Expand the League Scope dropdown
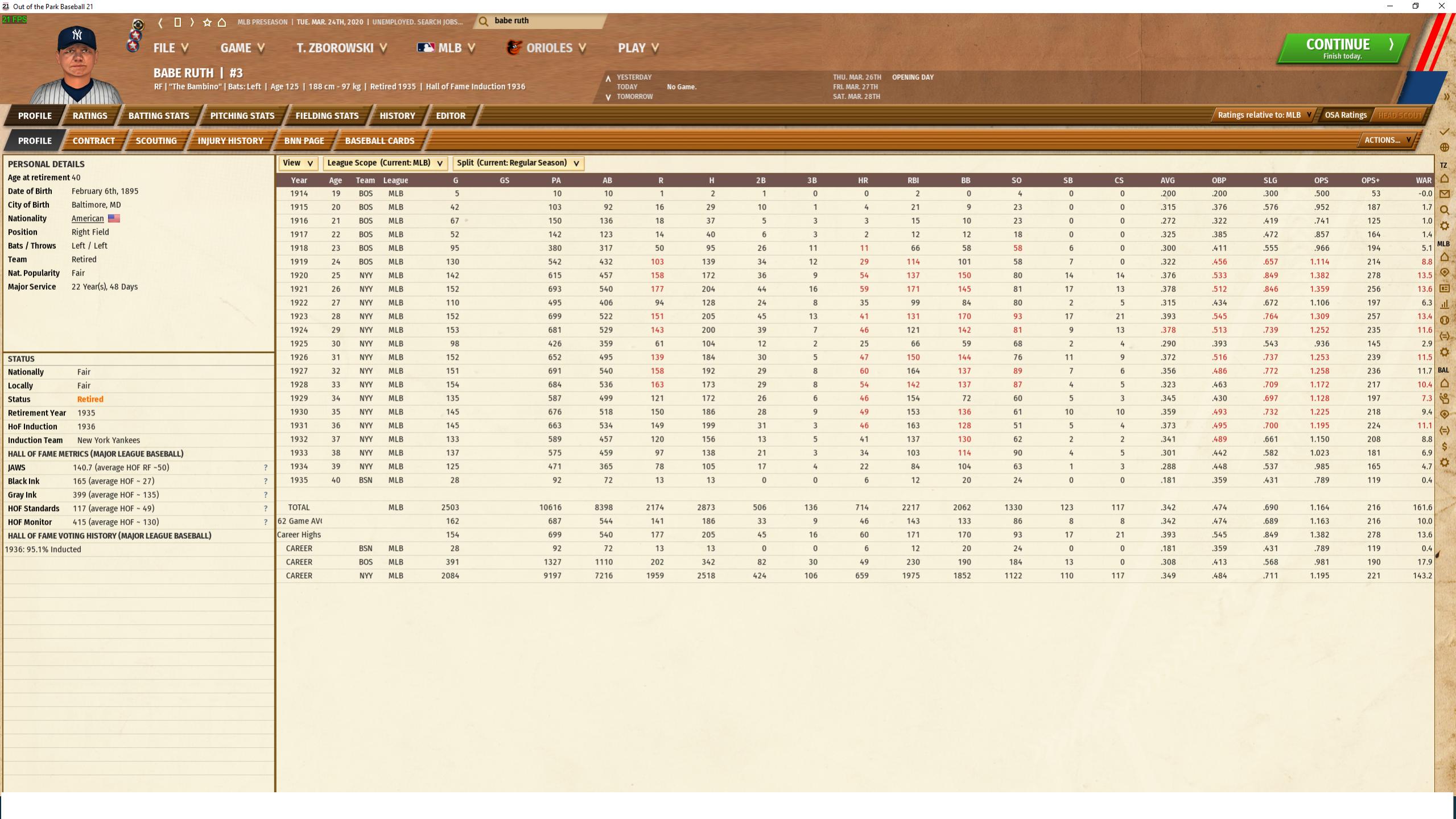The height and width of the screenshot is (819, 1456). 385,163
